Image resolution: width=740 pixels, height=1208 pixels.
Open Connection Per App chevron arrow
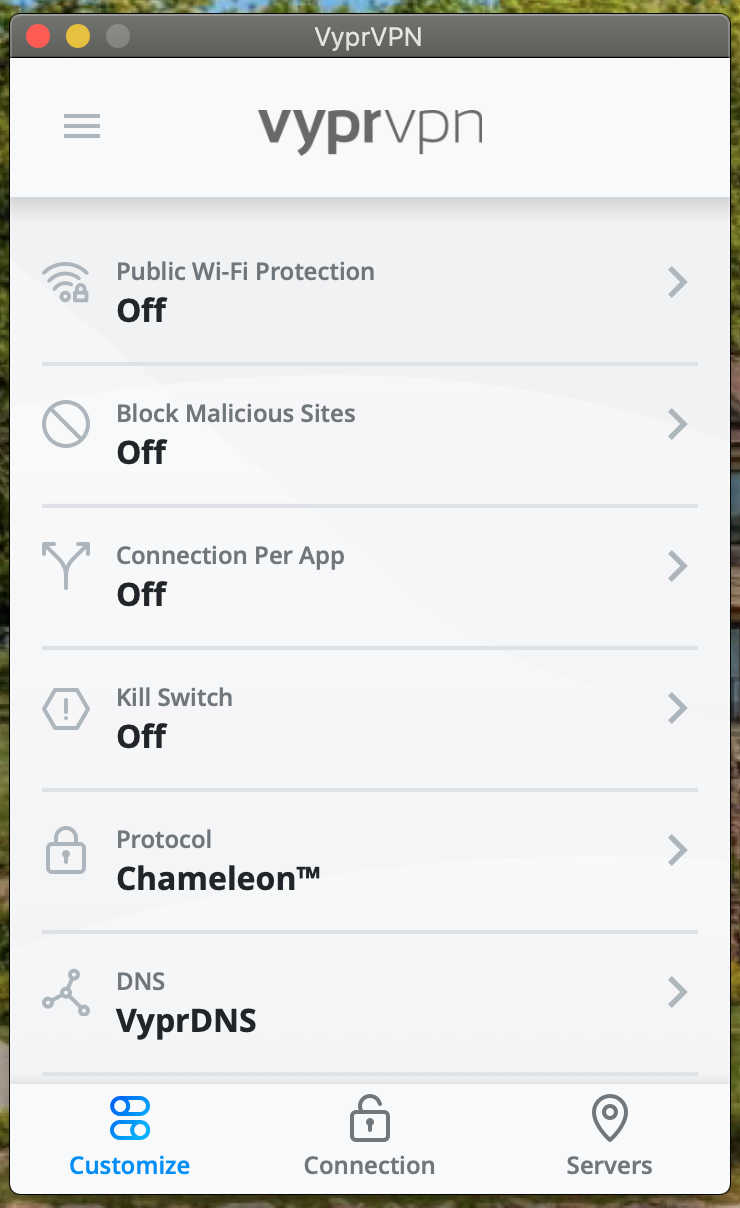click(x=678, y=567)
